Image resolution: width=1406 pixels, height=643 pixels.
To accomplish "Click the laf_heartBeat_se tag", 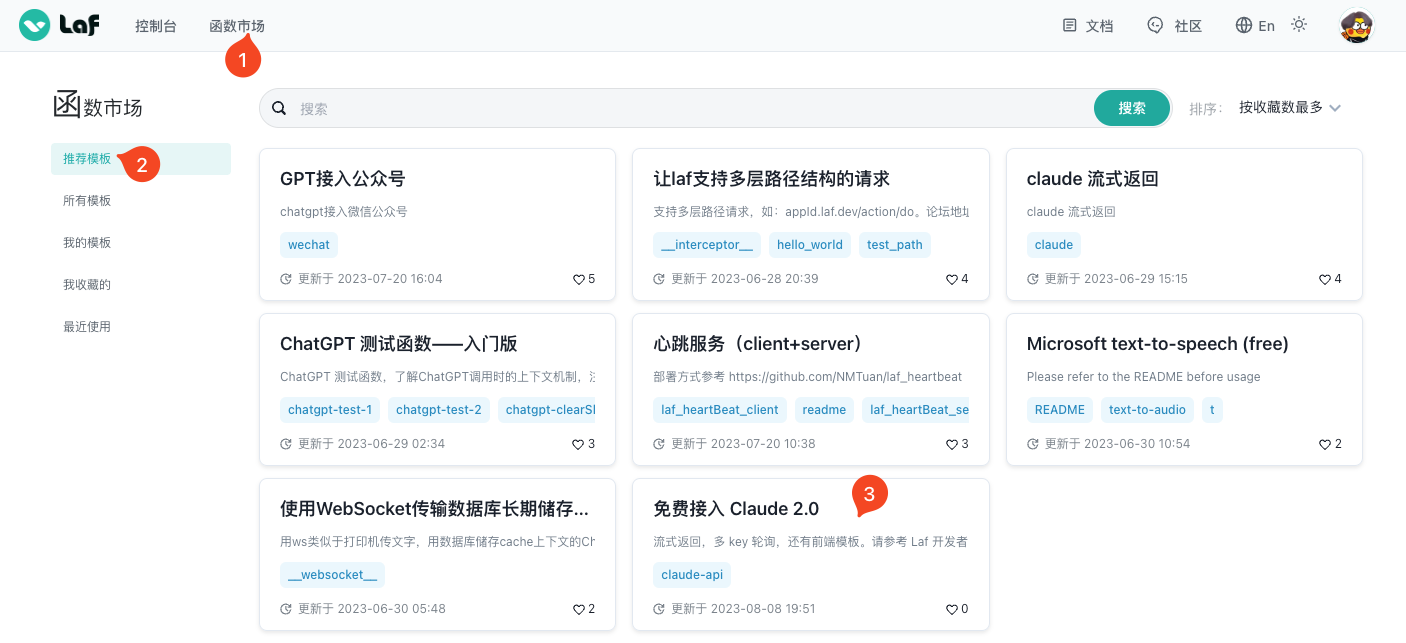I will coord(916,410).
